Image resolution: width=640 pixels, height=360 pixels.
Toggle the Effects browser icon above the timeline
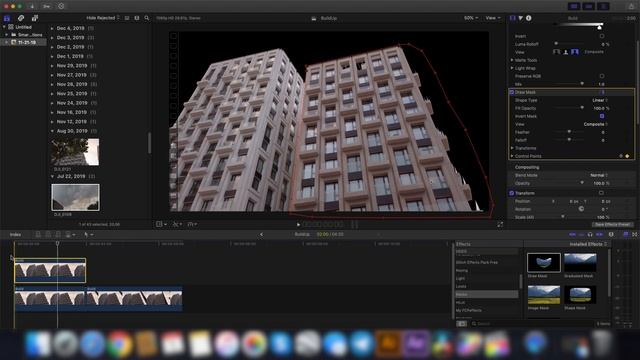[626, 234]
